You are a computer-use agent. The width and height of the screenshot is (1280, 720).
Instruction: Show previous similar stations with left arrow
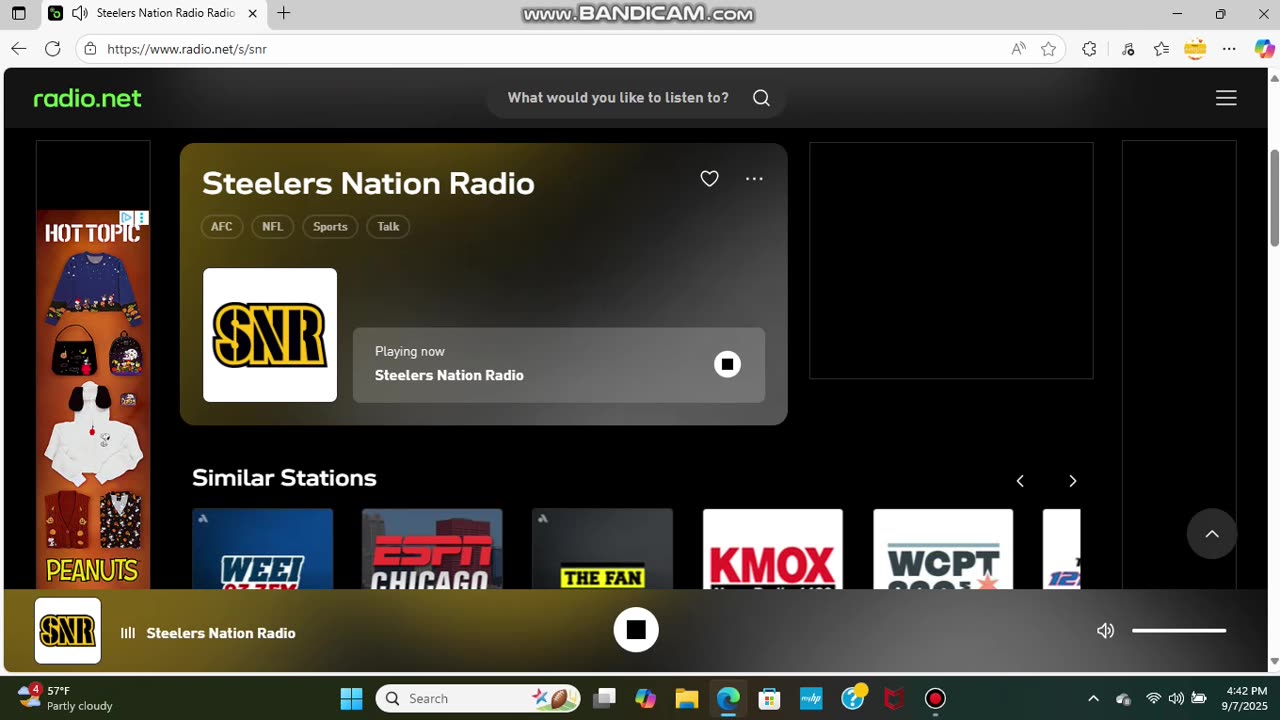tap(1020, 481)
